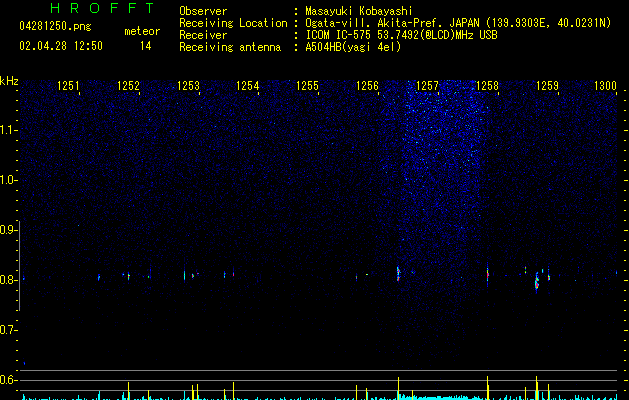Select the filename 04281250.png
Screen dimensions: 629x400
55,27
